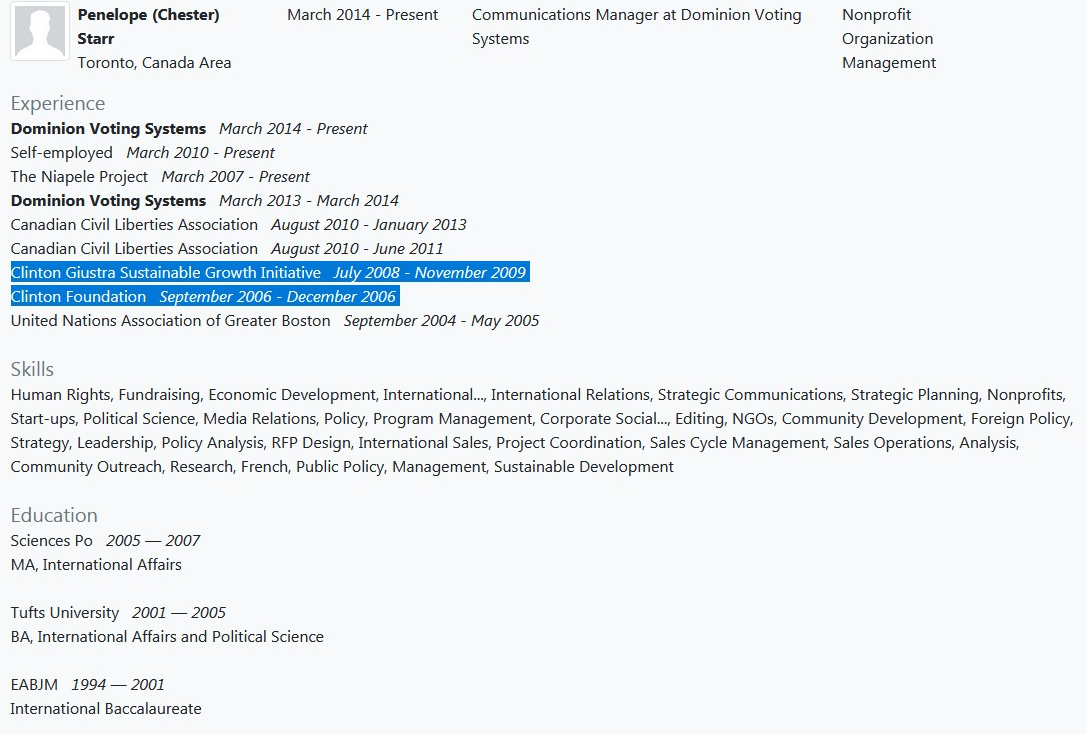Screen dimensions: 1087x734
Task: Select Canadian Civil Liberties Association entry ending June 2011
Action: click(134, 249)
